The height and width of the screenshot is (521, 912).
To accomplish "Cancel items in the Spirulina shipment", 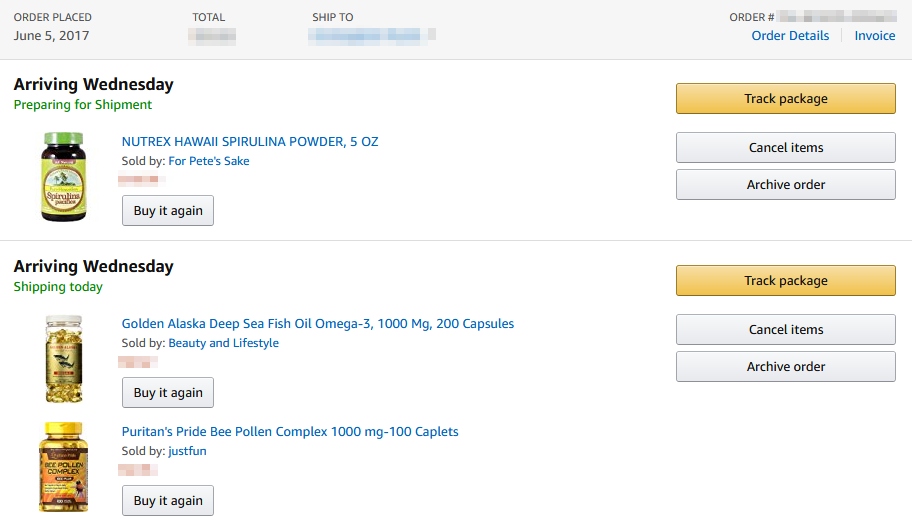I will coord(785,148).
